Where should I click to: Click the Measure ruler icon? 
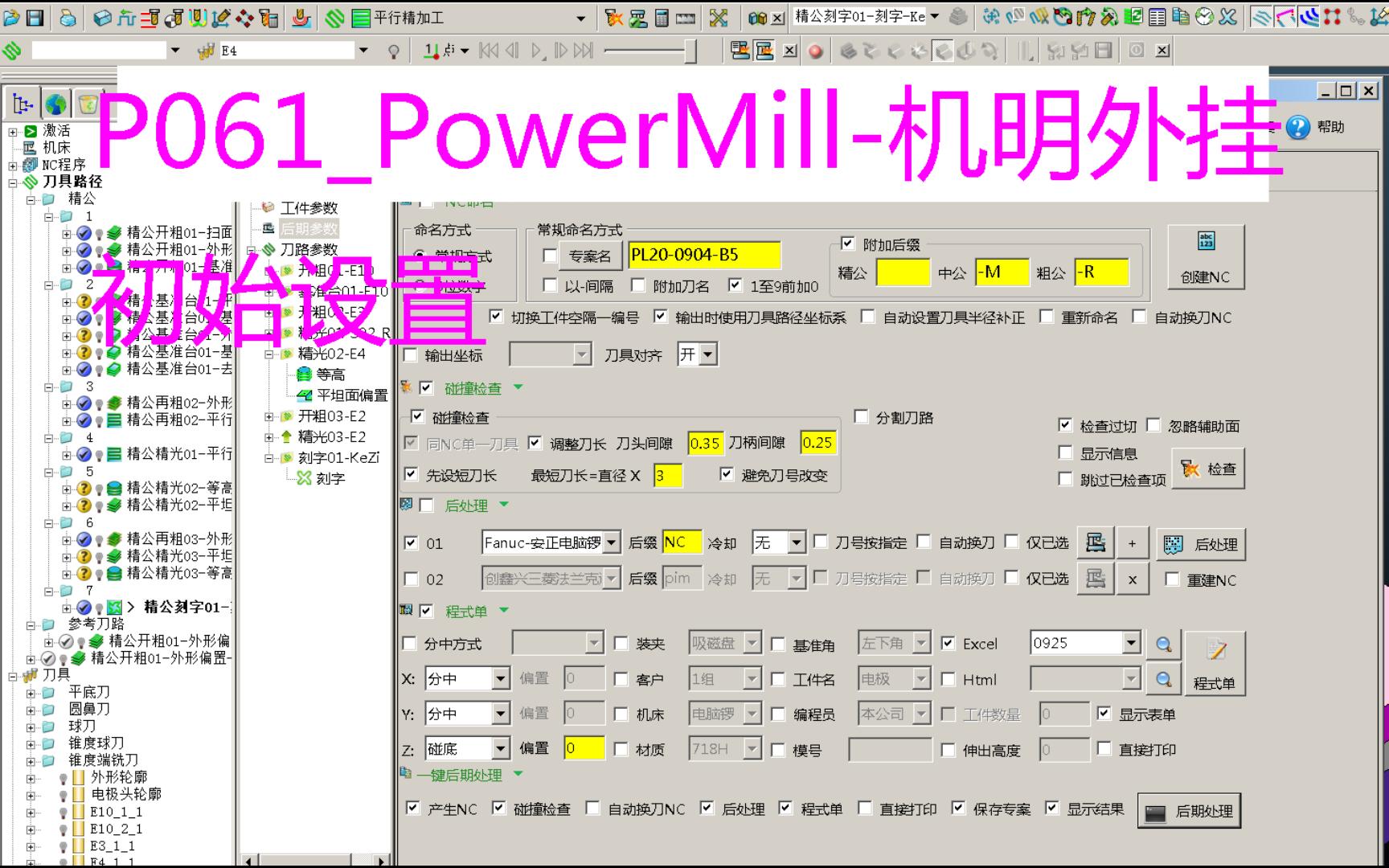coord(685,18)
